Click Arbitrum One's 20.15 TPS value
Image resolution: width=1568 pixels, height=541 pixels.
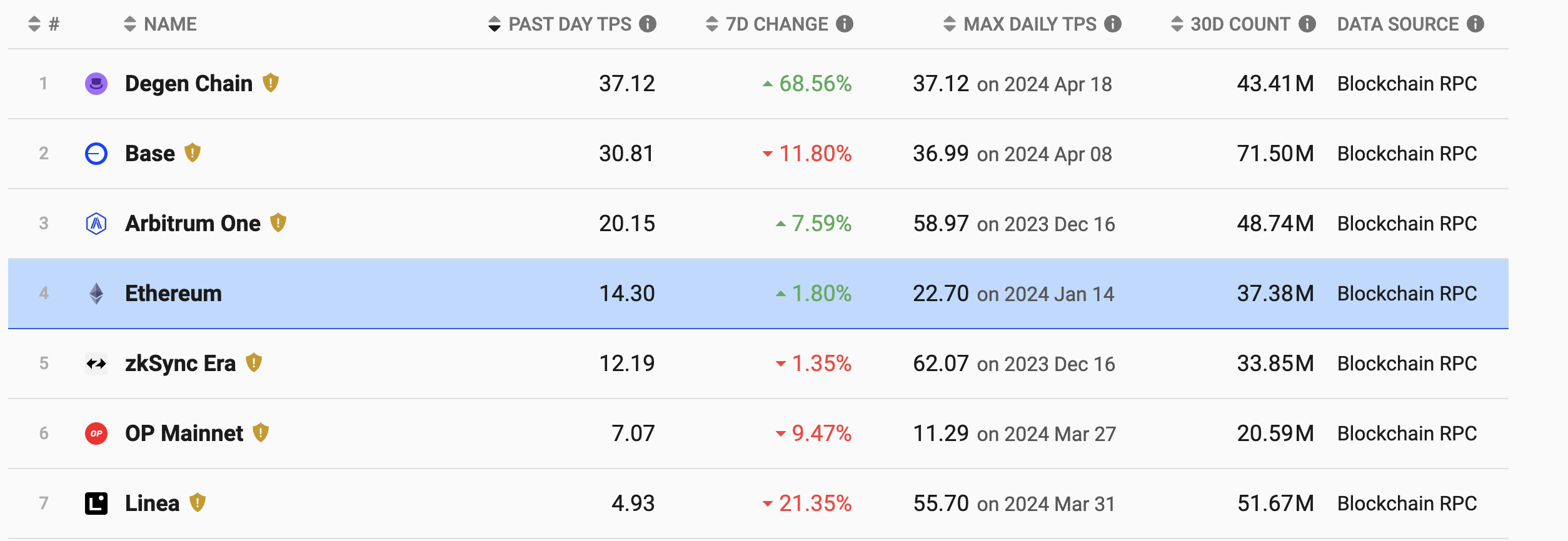click(x=627, y=224)
